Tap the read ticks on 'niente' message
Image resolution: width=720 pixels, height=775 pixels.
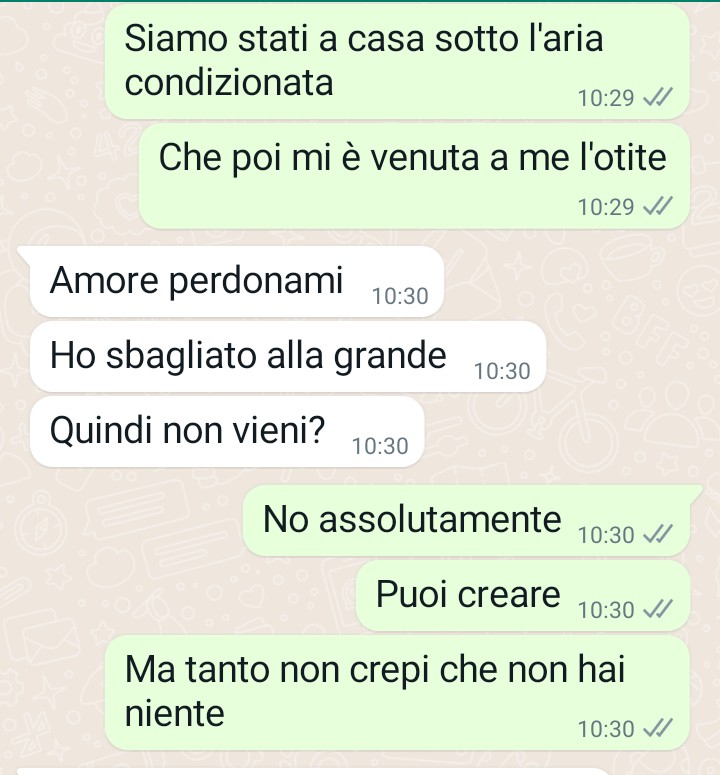658,728
